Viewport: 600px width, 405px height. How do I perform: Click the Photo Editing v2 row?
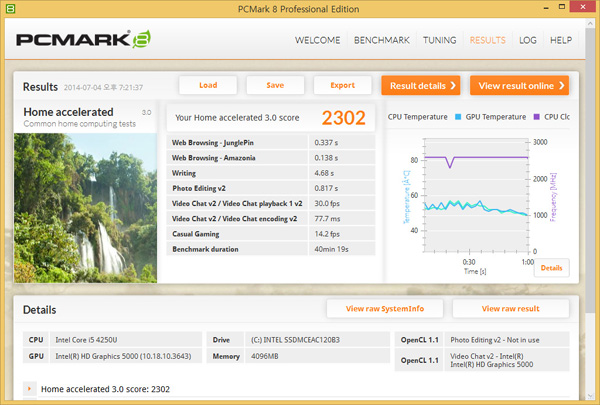coord(271,188)
